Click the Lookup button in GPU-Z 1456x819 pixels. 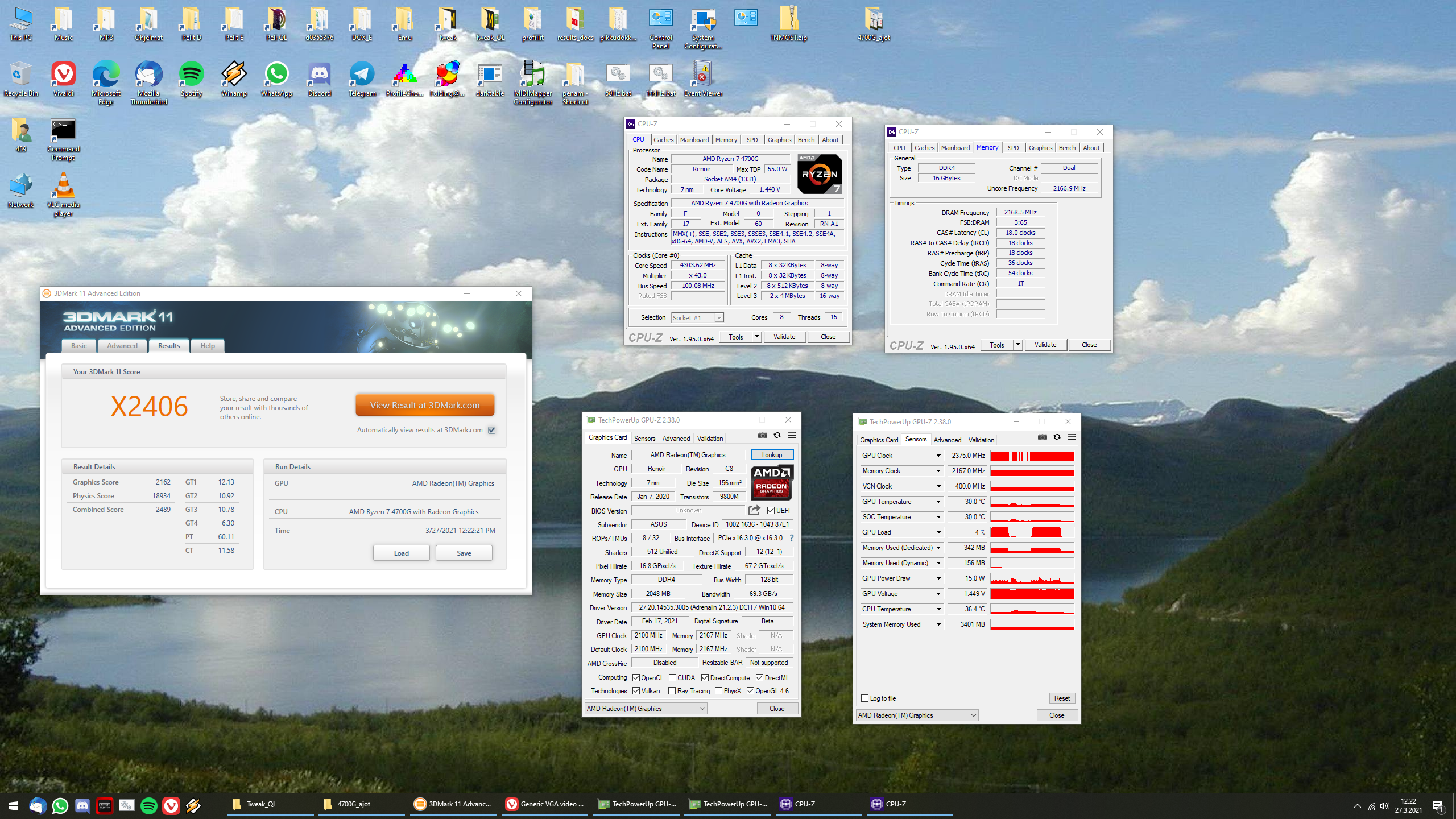772,455
